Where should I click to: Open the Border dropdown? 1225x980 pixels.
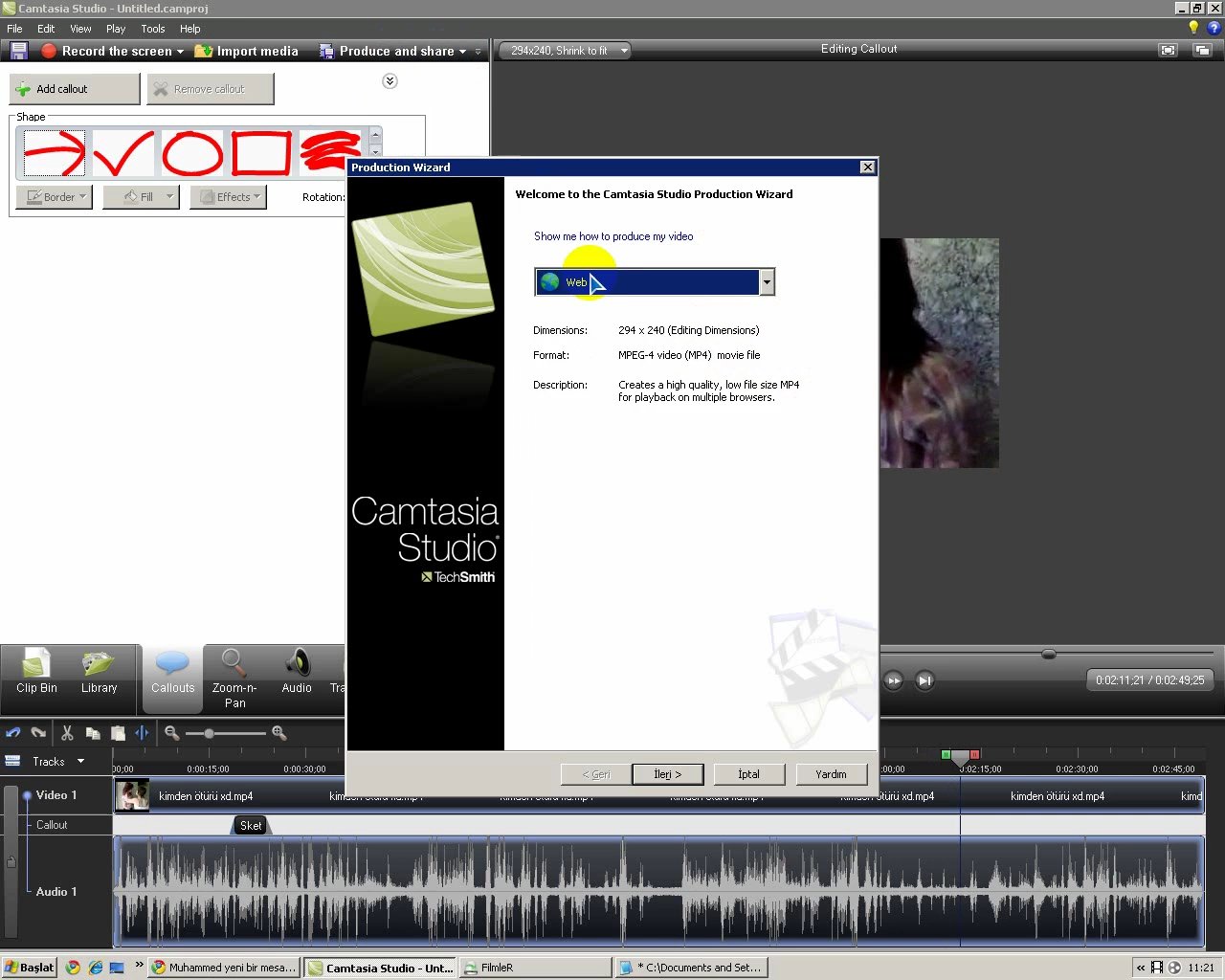point(55,197)
